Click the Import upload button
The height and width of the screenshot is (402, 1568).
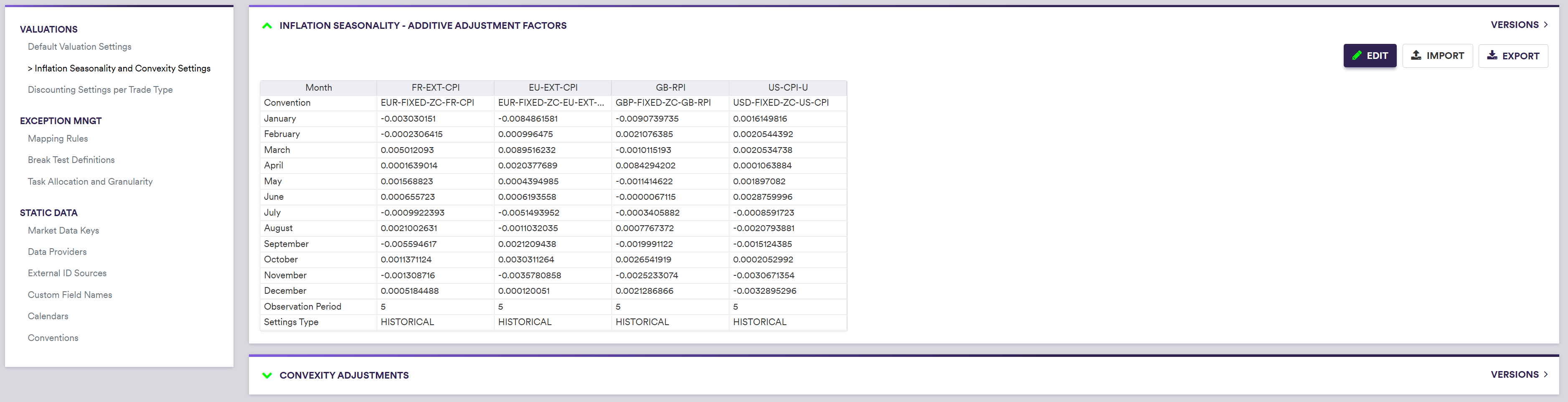tap(1437, 56)
